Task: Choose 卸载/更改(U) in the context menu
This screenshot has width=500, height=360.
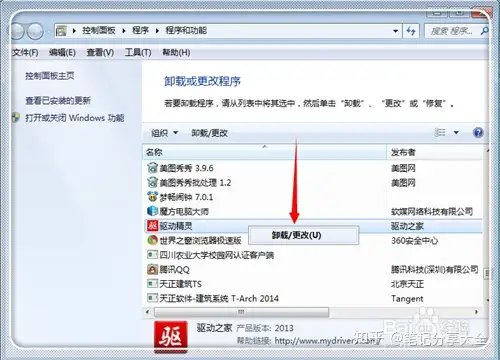Action: 303,235
